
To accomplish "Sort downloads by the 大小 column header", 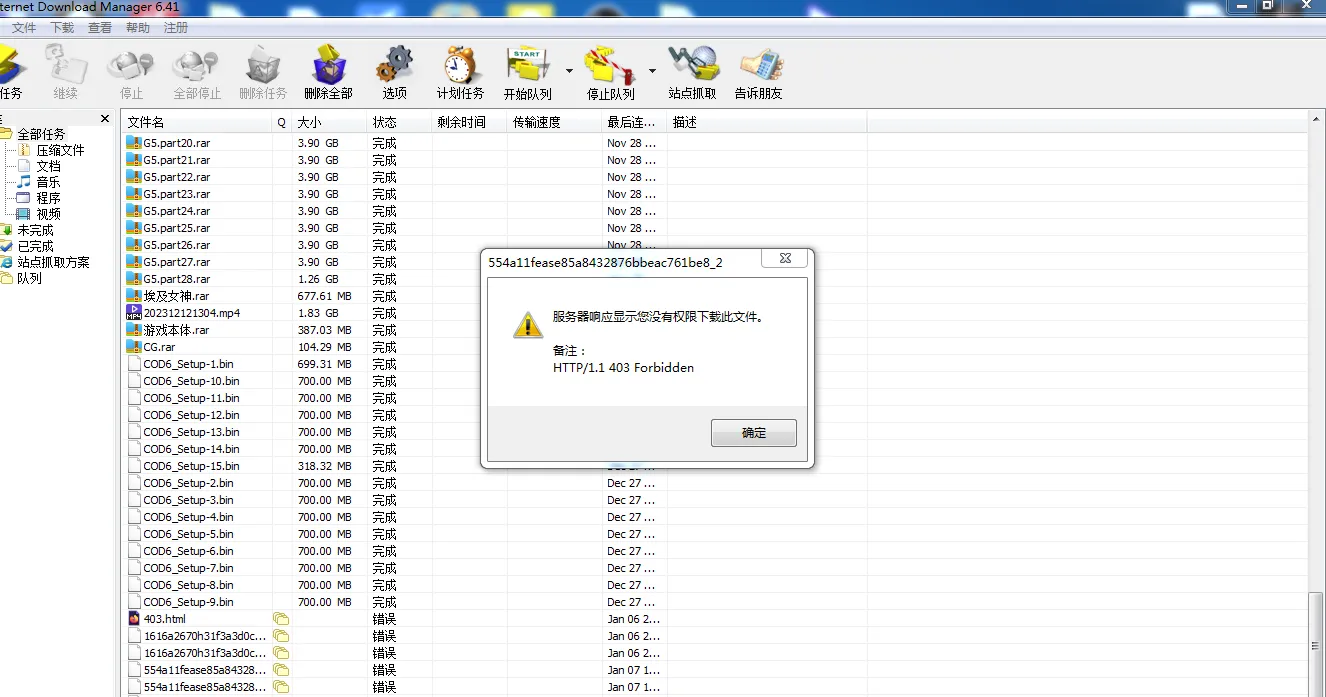I will click(x=309, y=121).
